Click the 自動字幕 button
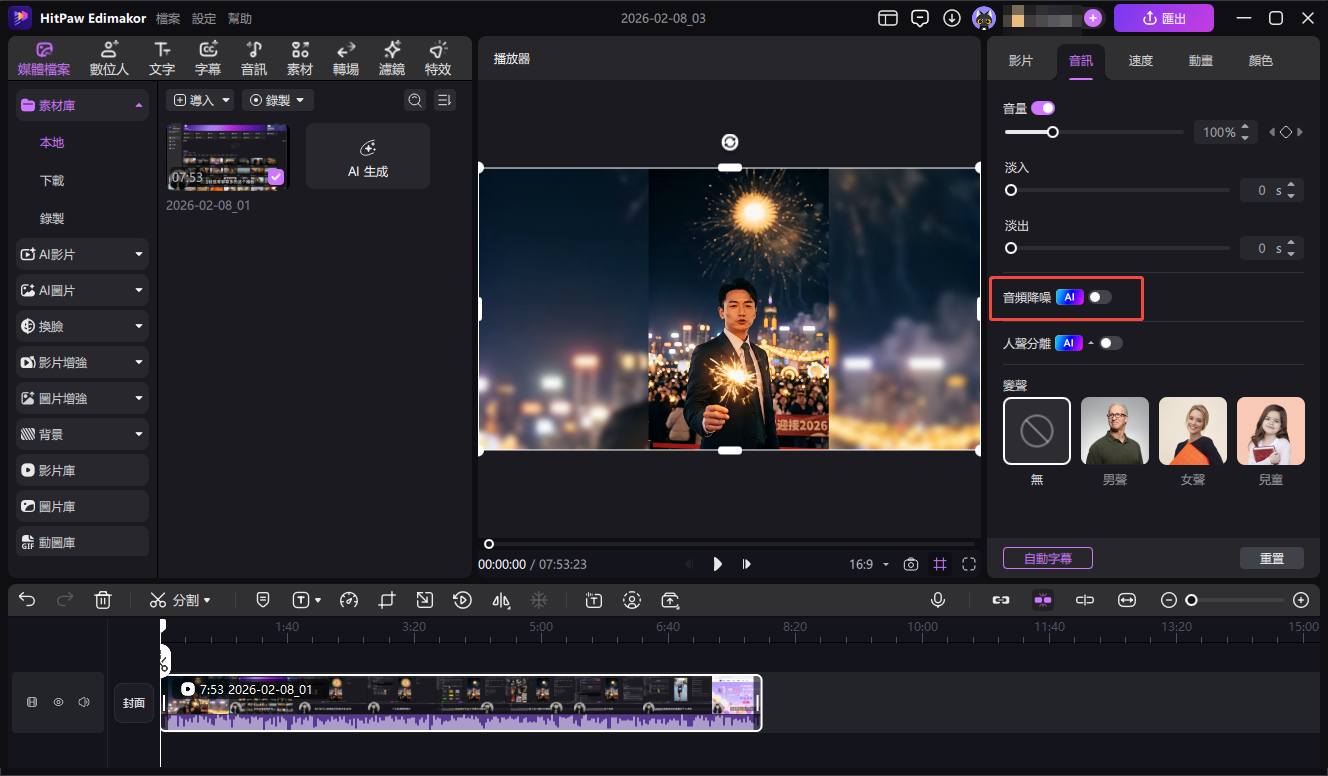Viewport: 1328px width, 776px height. 1047,558
